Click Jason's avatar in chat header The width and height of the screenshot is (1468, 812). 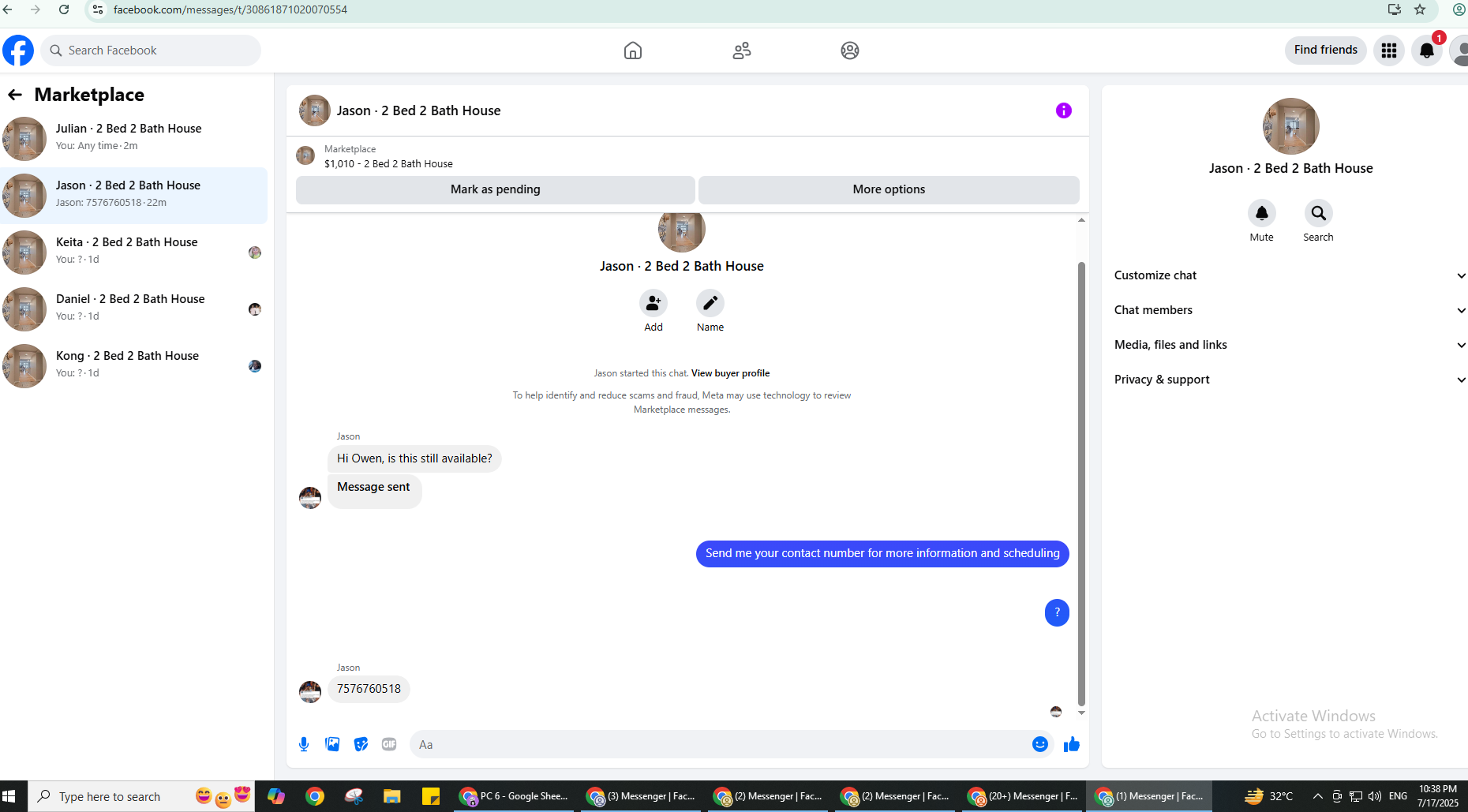click(x=314, y=110)
